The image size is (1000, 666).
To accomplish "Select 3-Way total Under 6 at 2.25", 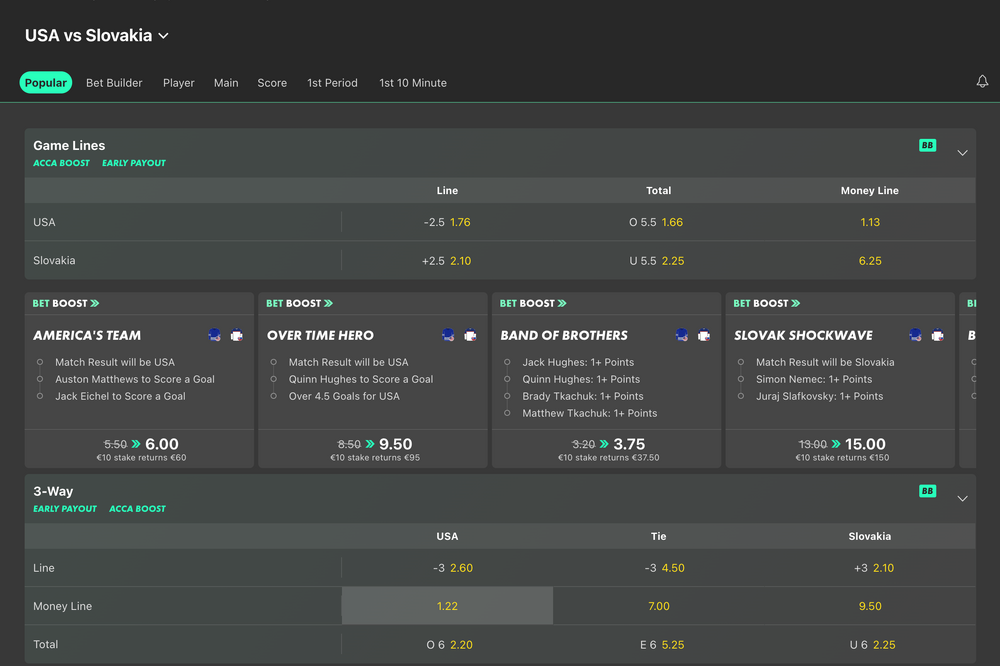I will pyautogui.click(x=870, y=644).
